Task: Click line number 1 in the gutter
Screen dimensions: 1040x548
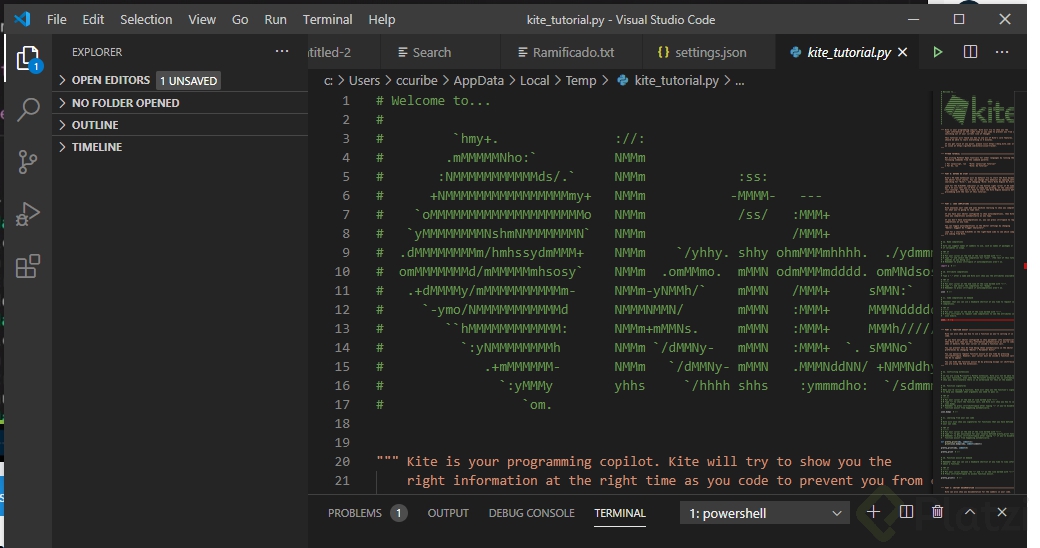Action: [346, 101]
